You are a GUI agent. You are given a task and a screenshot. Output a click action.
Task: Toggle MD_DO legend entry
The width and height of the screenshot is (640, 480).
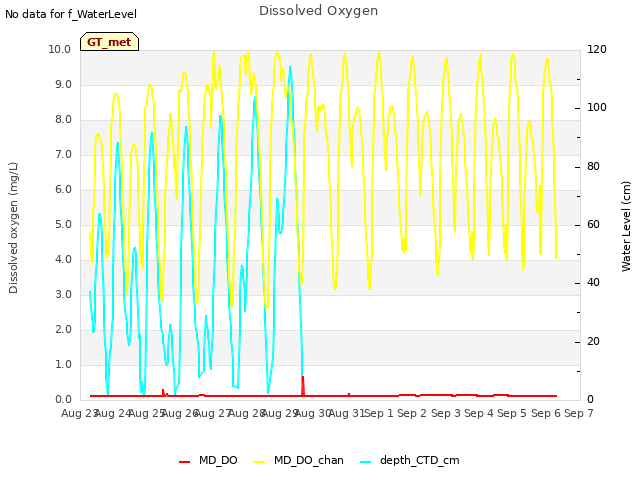pos(208,460)
